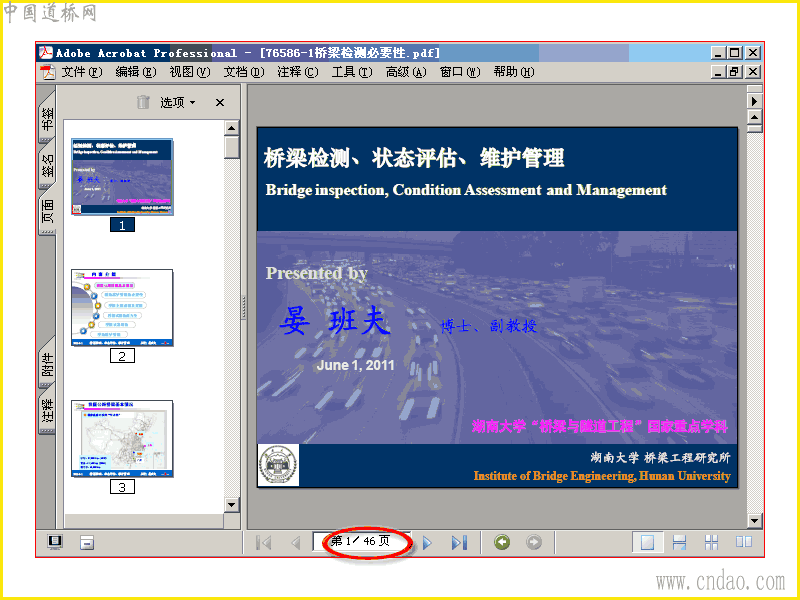Expand the toolbar arrow at top right

pos(754,101)
